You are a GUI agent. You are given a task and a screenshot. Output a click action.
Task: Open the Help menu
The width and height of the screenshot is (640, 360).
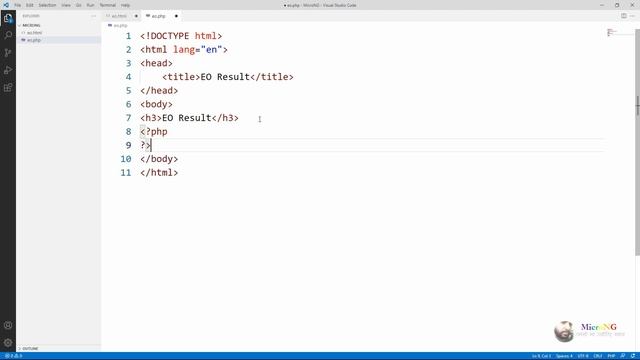pyautogui.click(x=125, y=5)
